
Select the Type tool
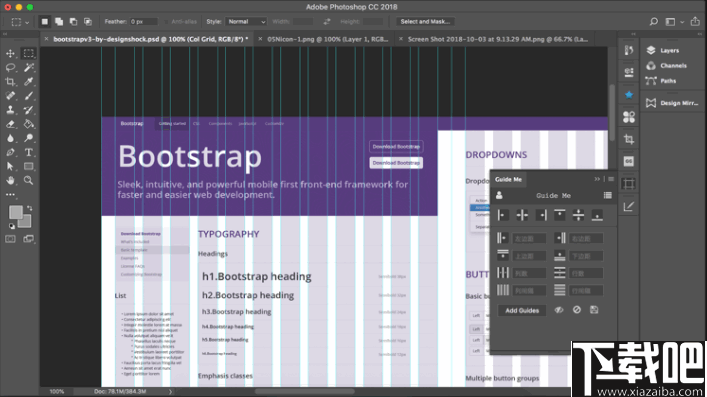28,152
